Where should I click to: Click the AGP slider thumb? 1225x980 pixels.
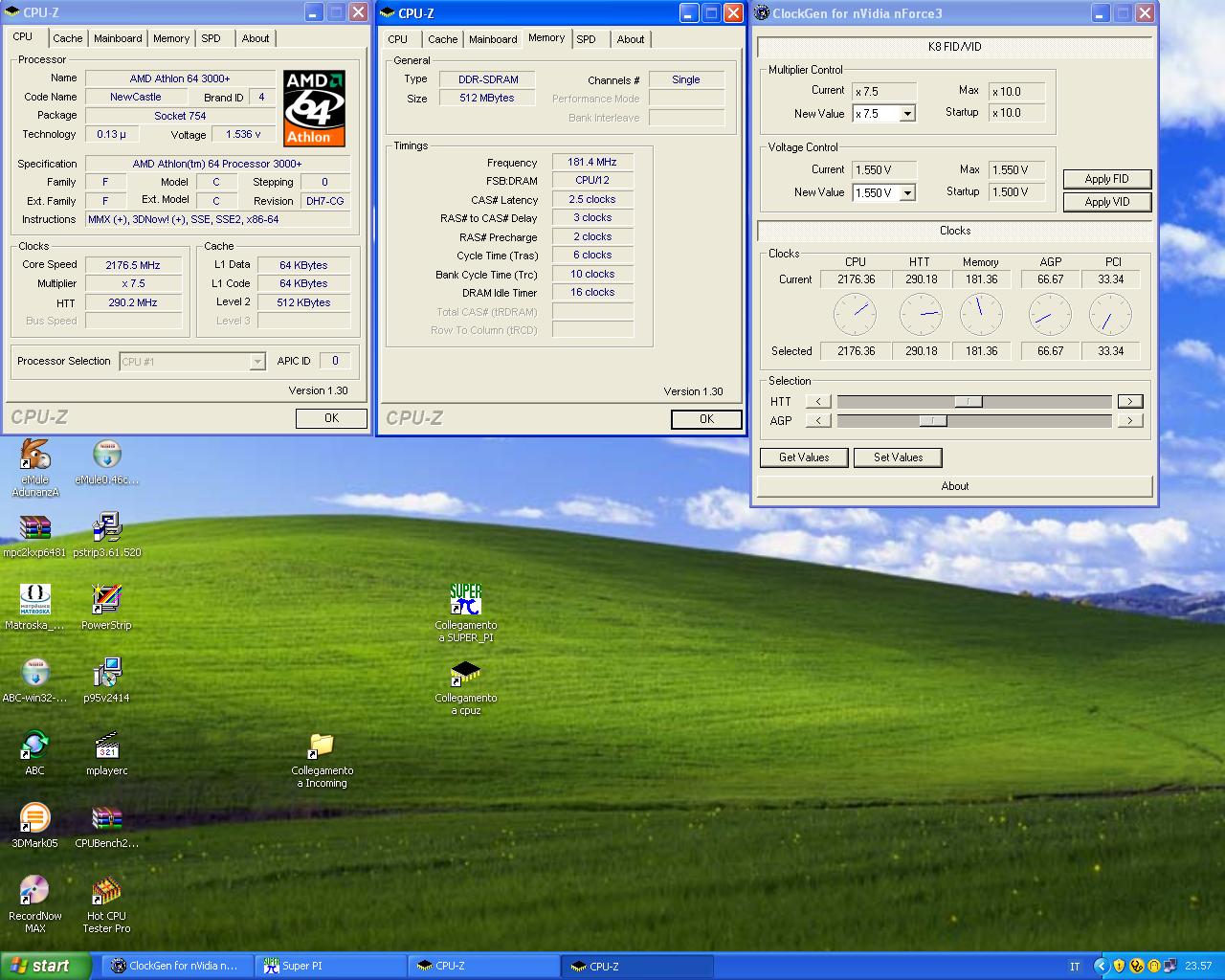[x=932, y=420]
